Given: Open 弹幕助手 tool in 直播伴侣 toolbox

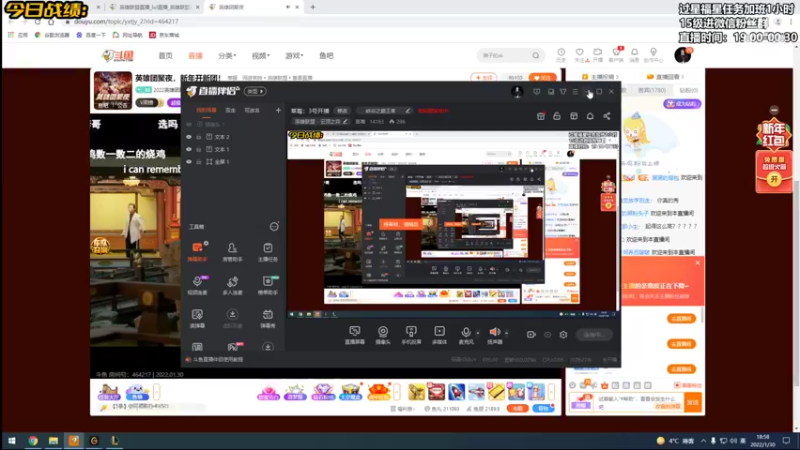Looking at the screenshot, I should coord(197,252).
